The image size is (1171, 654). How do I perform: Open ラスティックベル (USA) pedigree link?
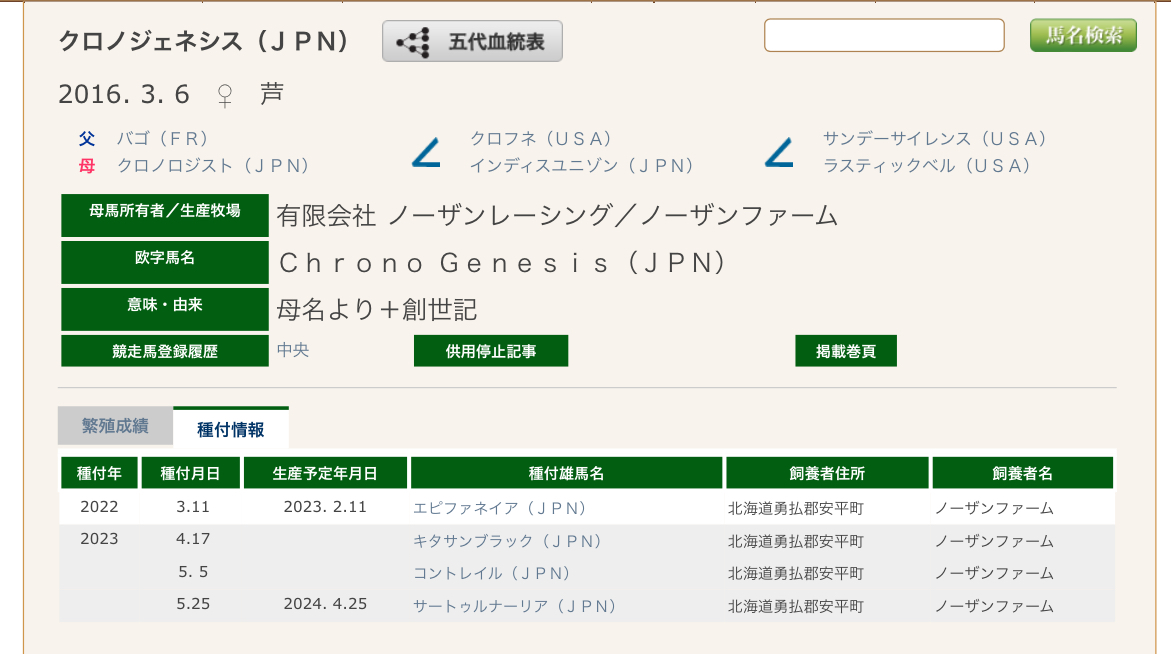pos(927,166)
